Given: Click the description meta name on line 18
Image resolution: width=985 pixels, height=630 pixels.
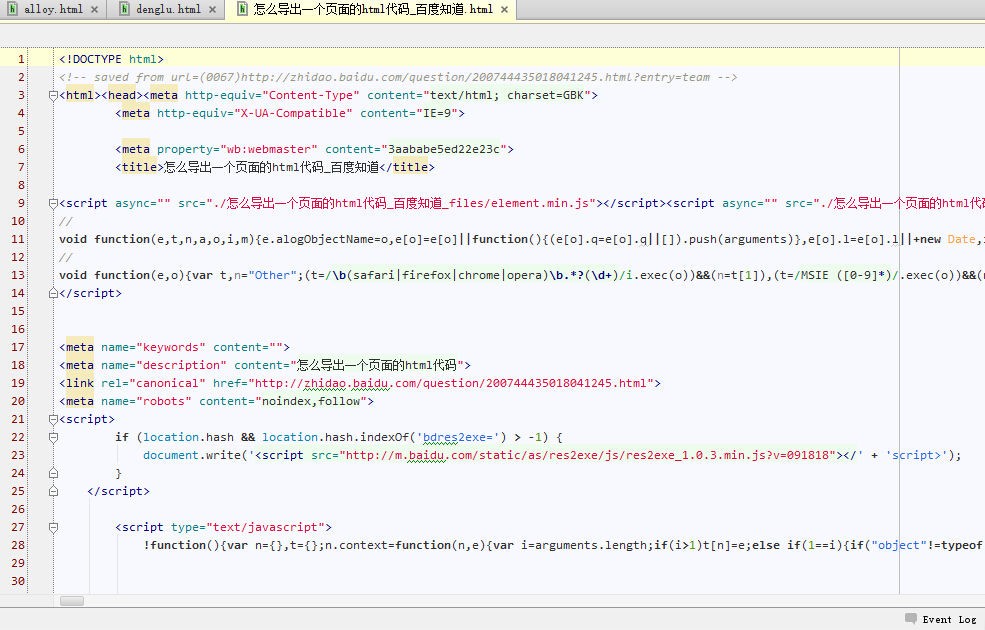Looking at the screenshot, I should [x=181, y=366].
